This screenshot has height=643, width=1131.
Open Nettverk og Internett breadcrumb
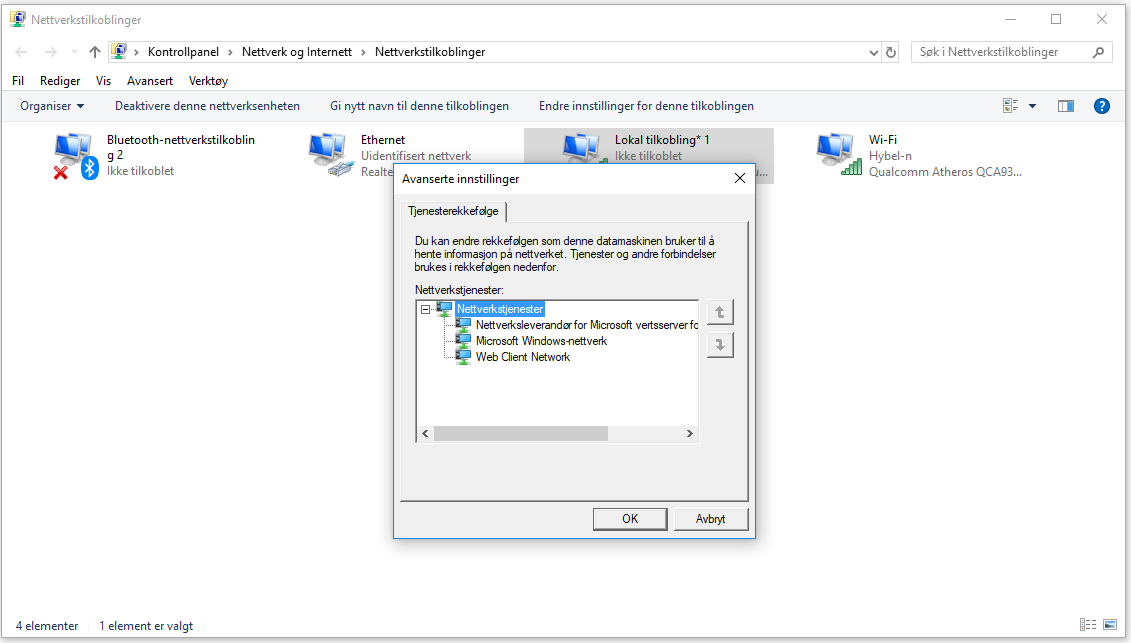click(296, 52)
